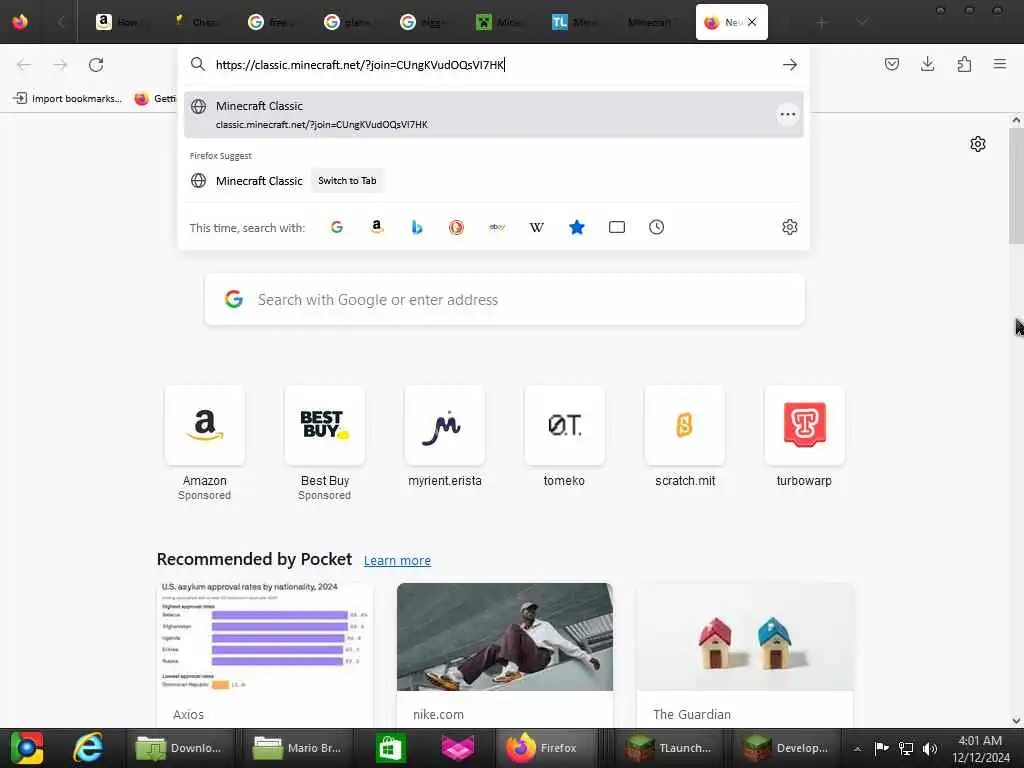Open the nike.com Pocket card
This screenshot has height=768, width=1024.
[505, 654]
